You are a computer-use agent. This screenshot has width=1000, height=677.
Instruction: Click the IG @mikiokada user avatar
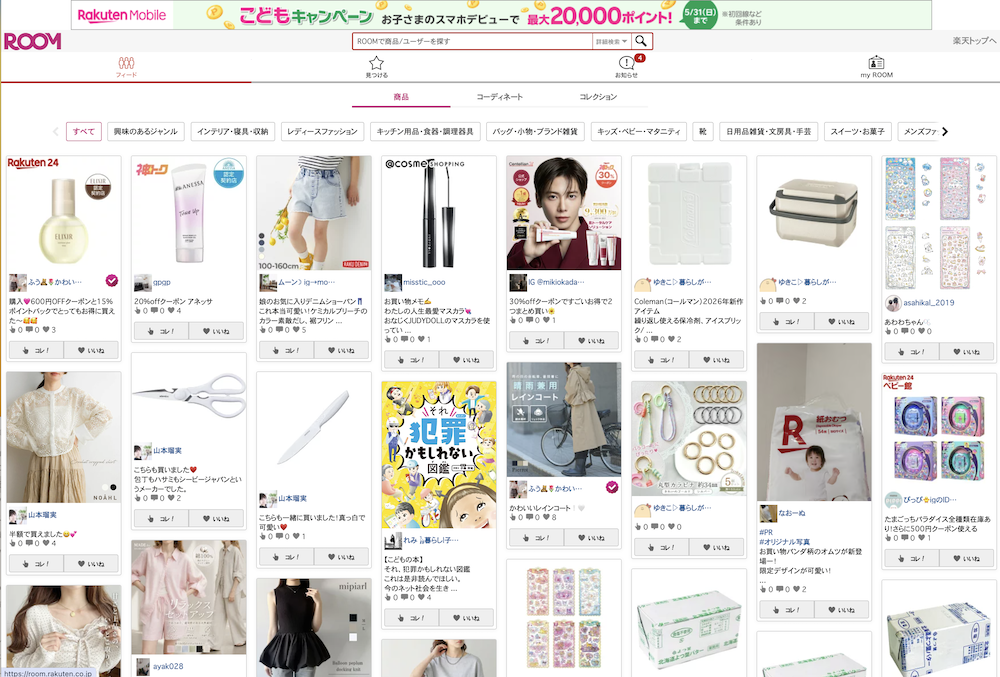[x=518, y=282]
